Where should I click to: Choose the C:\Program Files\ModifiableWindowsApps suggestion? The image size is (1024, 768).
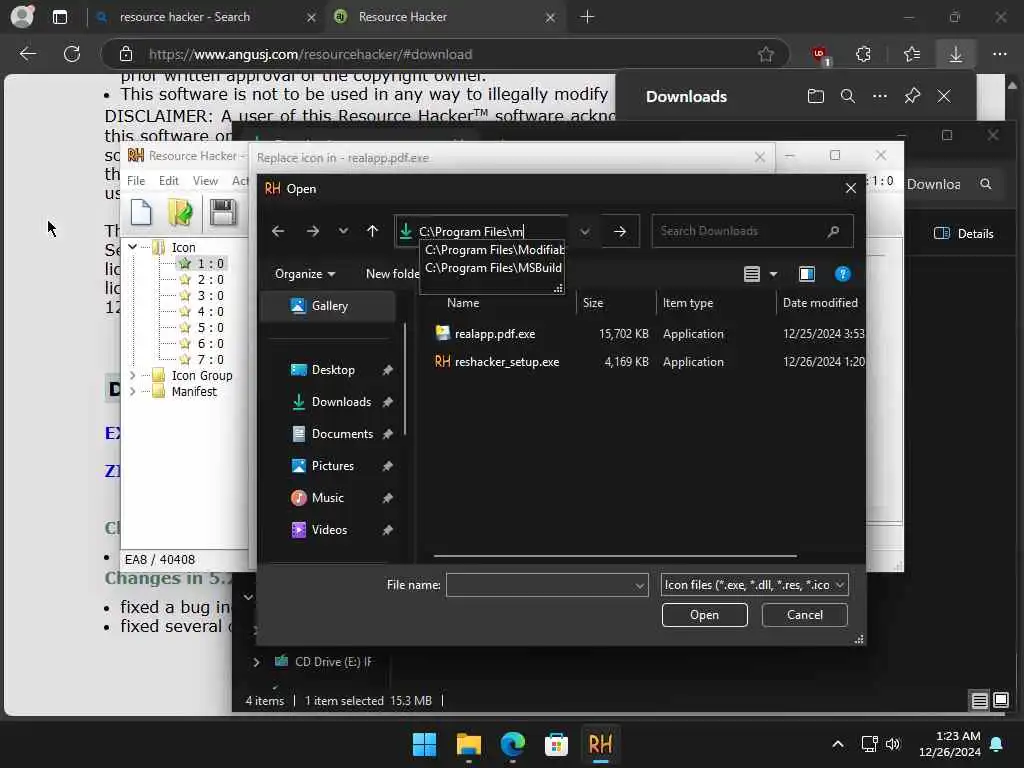pos(494,249)
